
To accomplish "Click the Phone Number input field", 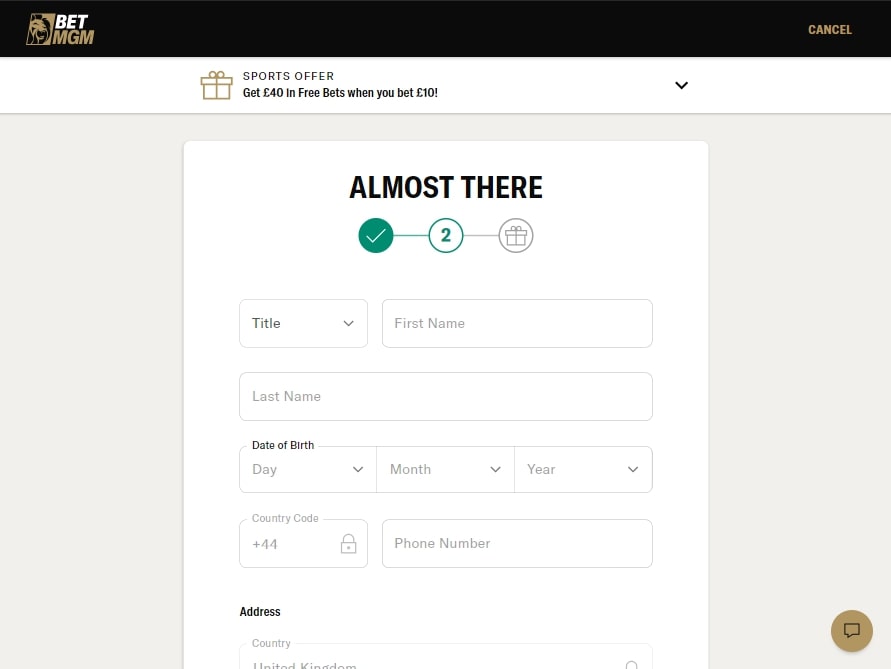I will [x=517, y=543].
